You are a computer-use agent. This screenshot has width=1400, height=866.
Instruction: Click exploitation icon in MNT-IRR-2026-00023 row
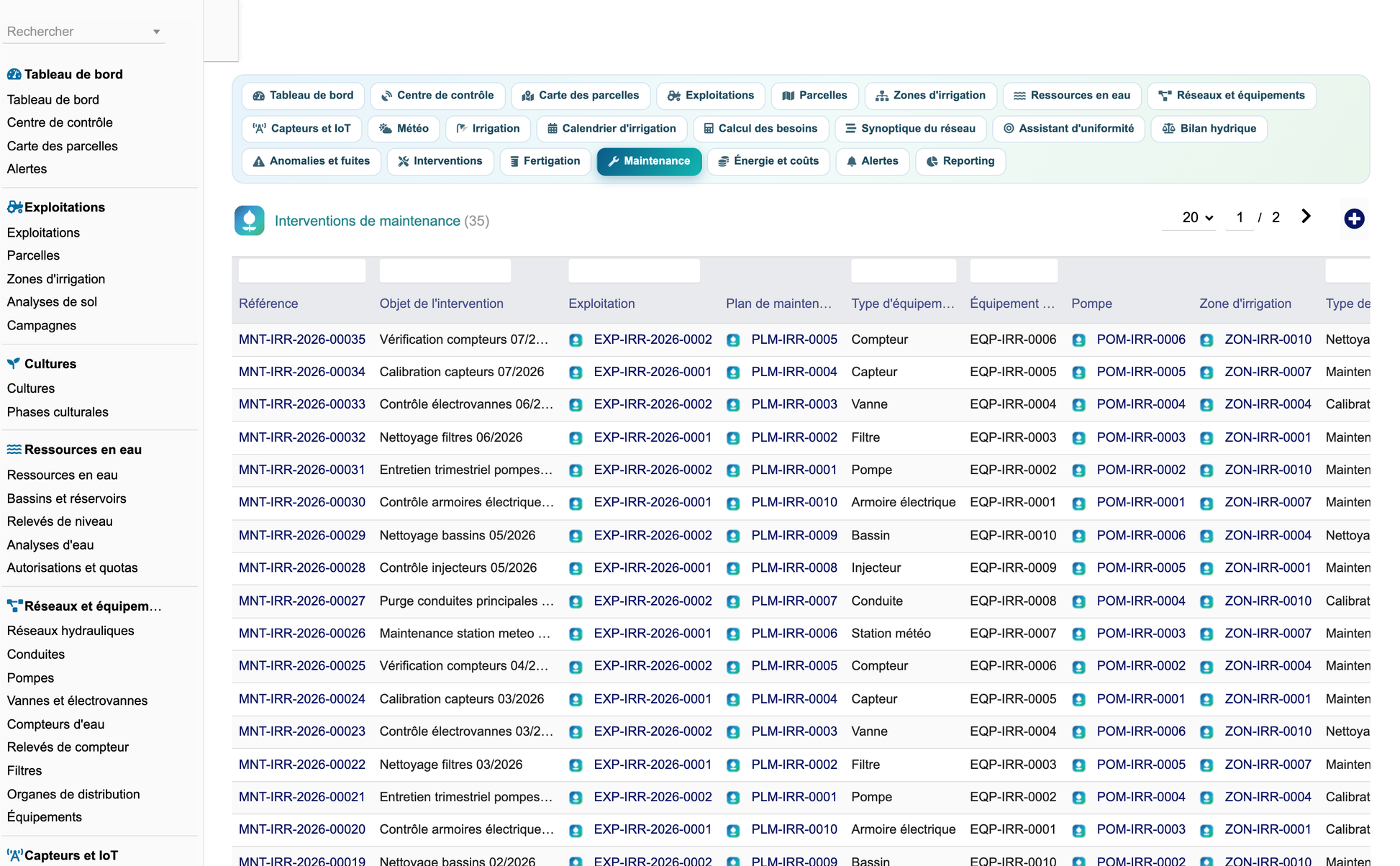click(576, 732)
